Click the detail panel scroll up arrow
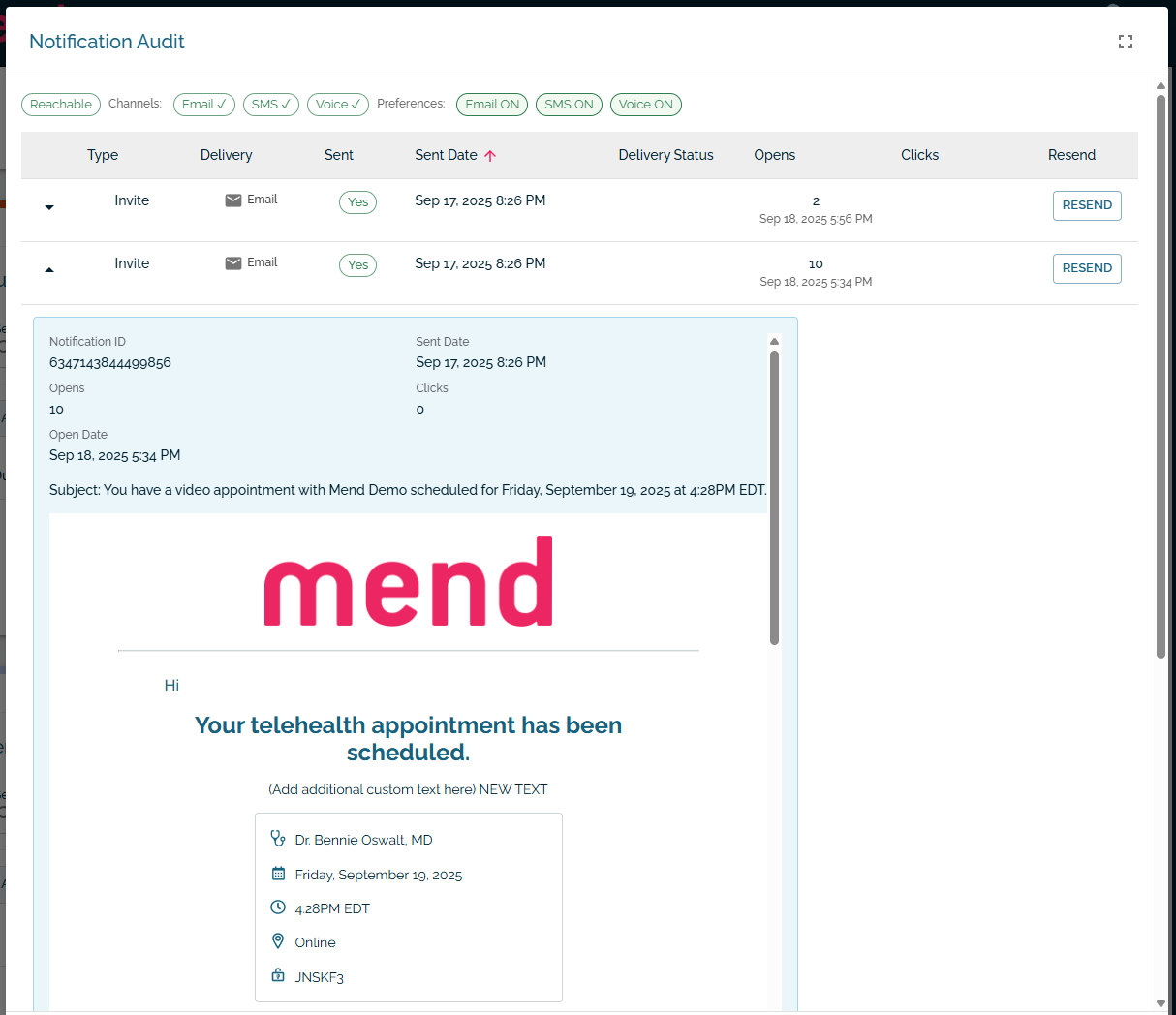The image size is (1176, 1015). pyautogui.click(x=774, y=341)
